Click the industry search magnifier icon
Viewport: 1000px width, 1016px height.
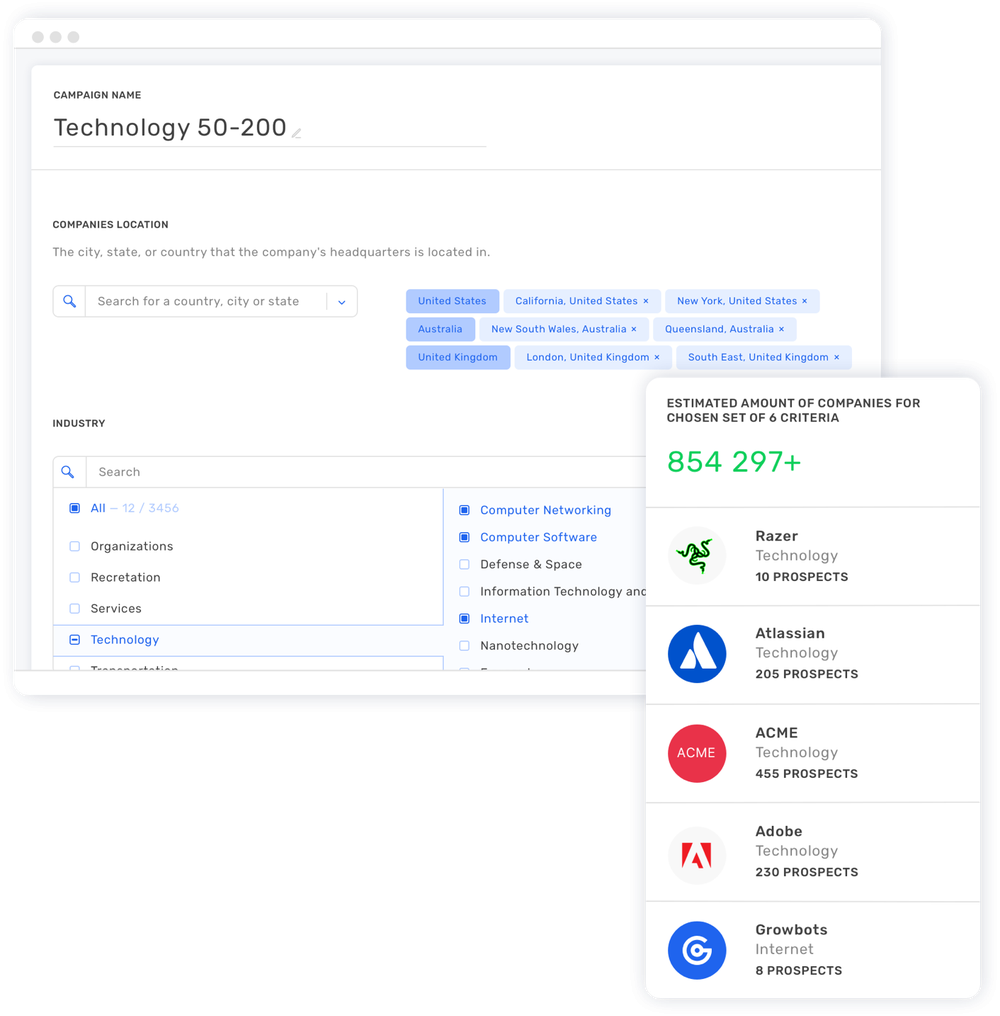point(67,472)
